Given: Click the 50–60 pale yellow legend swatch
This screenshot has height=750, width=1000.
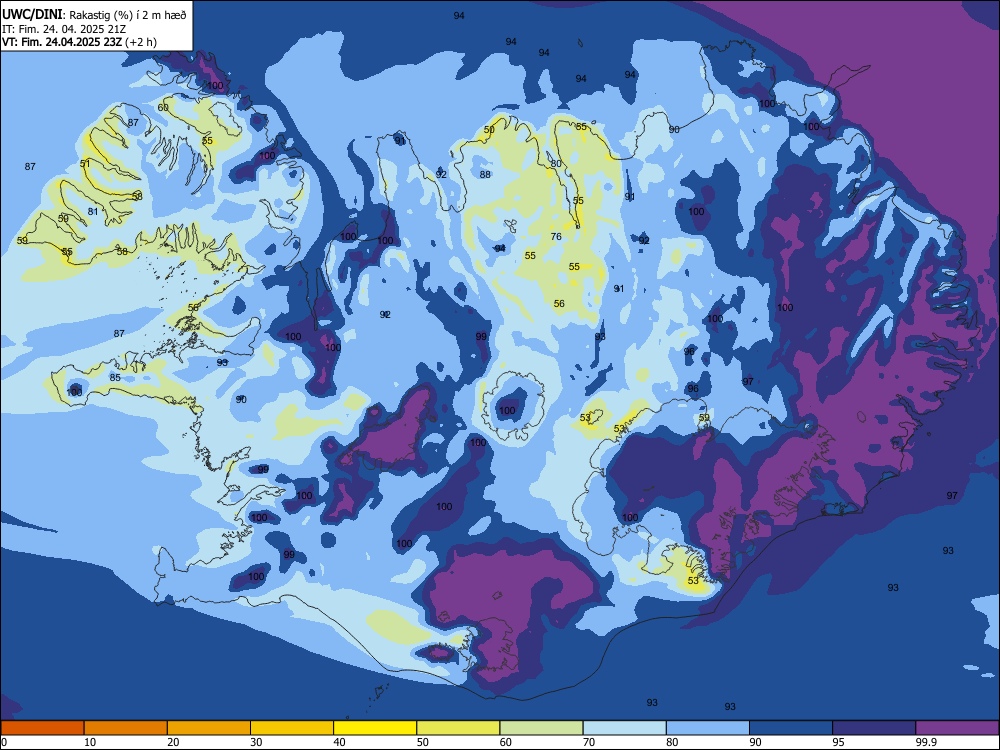Looking at the screenshot, I should pos(458,728).
